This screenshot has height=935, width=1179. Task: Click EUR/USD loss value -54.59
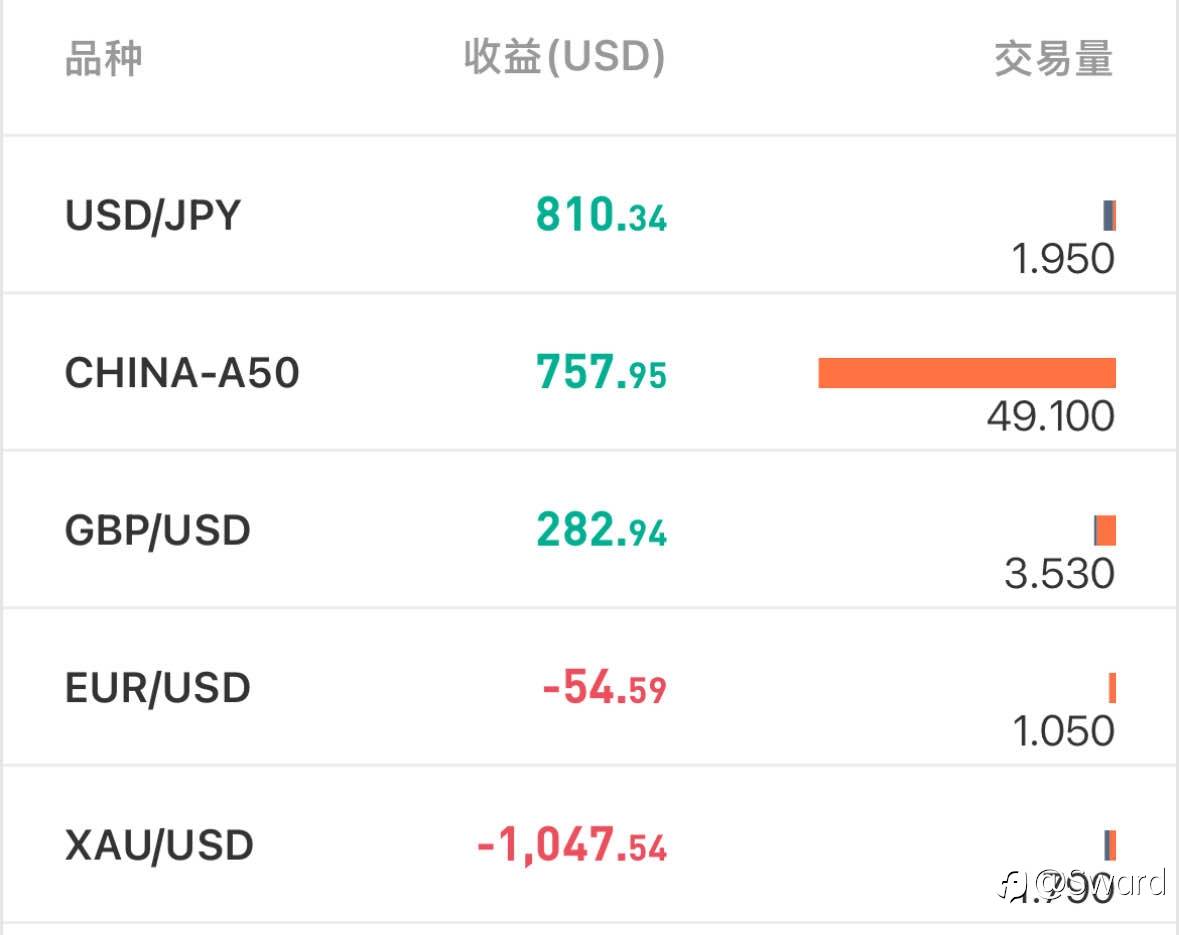[x=604, y=688]
